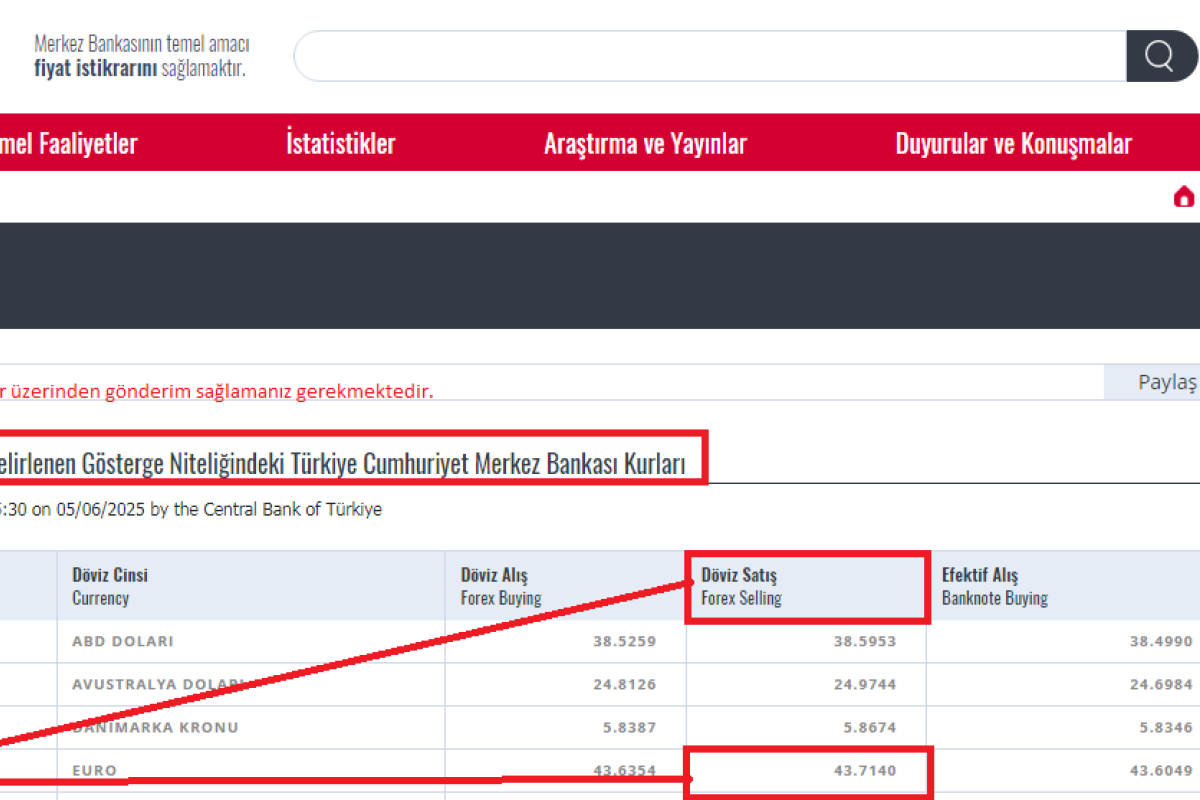Click the Euro banknote value 43.6049
The image size is (1200, 800).
tap(1160, 771)
